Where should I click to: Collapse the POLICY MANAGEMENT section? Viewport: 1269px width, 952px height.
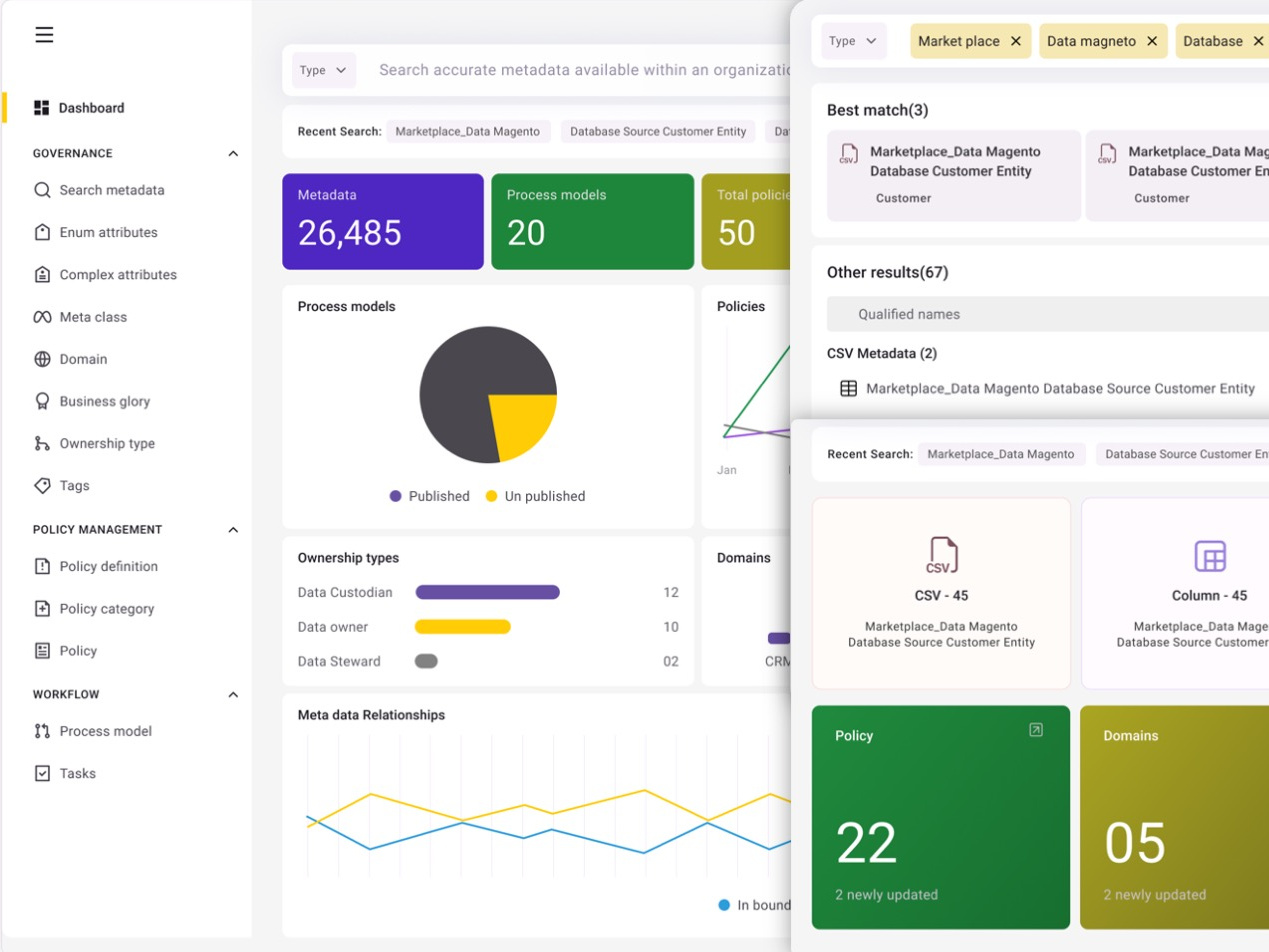(232, 529)
